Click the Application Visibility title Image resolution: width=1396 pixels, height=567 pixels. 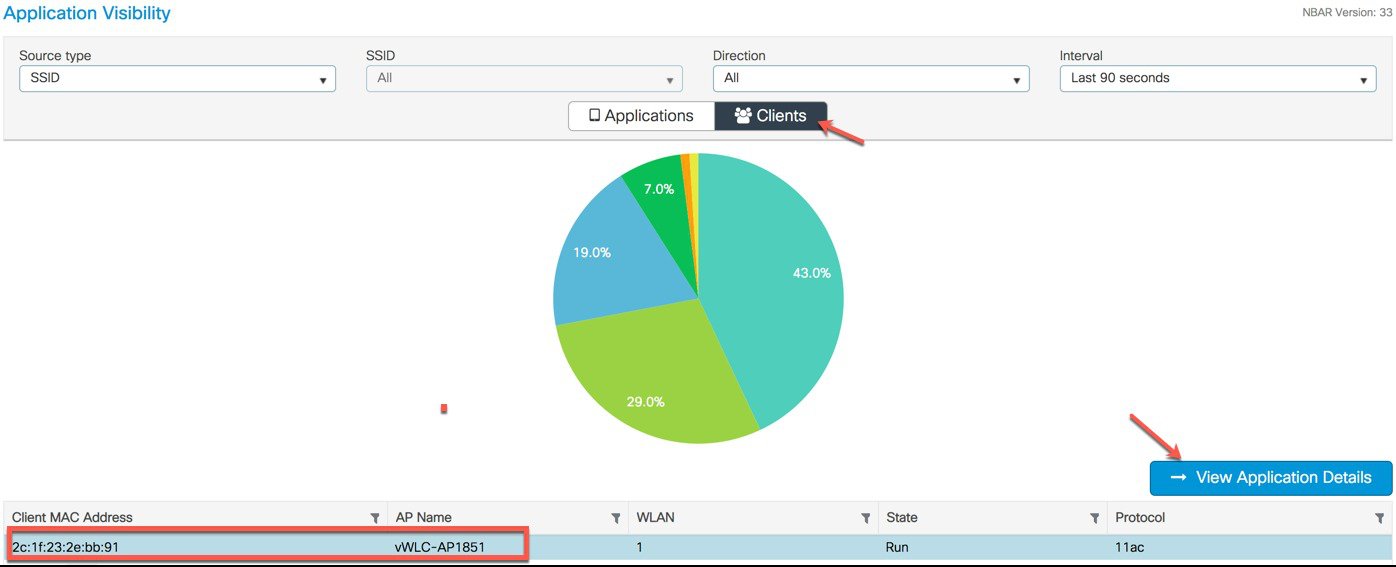click(88, 14)
